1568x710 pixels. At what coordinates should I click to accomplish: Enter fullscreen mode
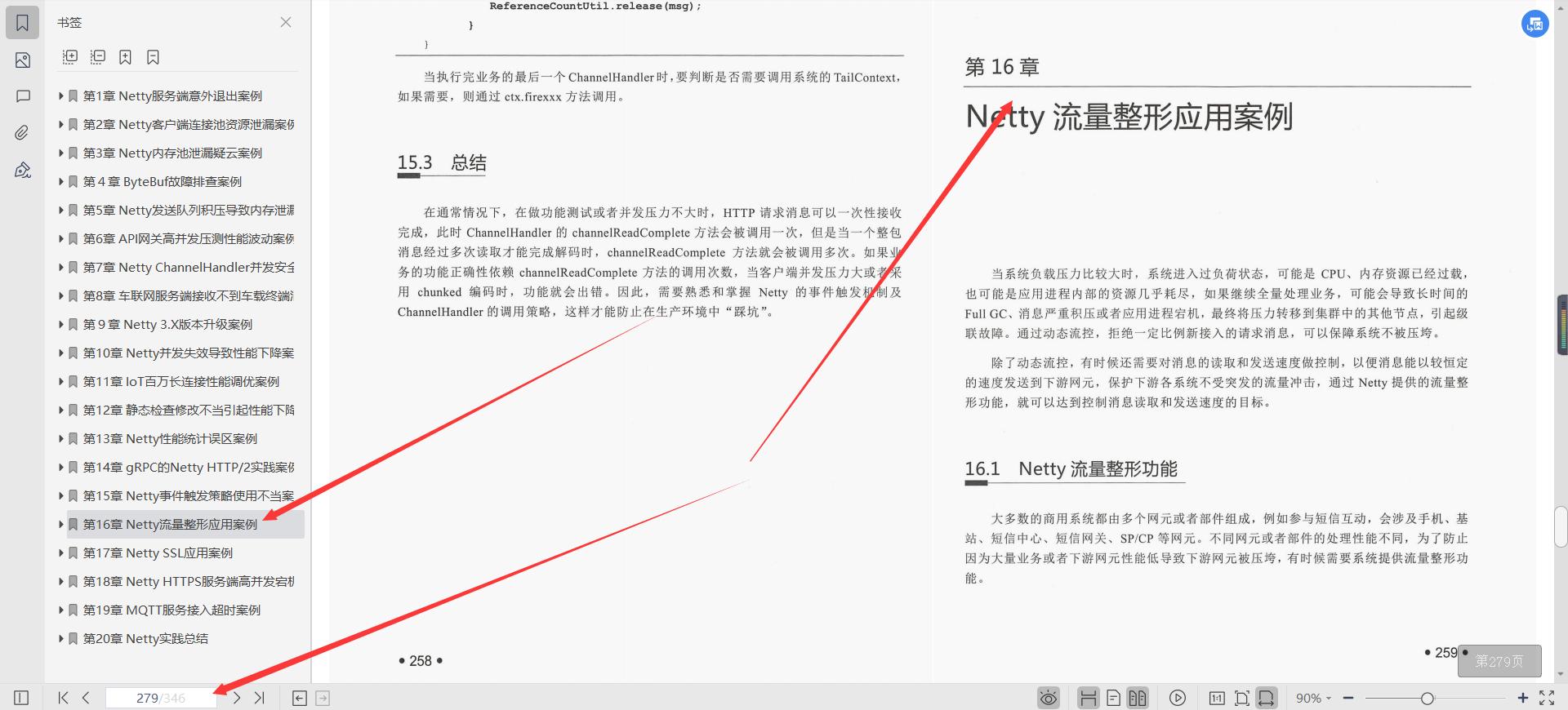(1547, 698)
